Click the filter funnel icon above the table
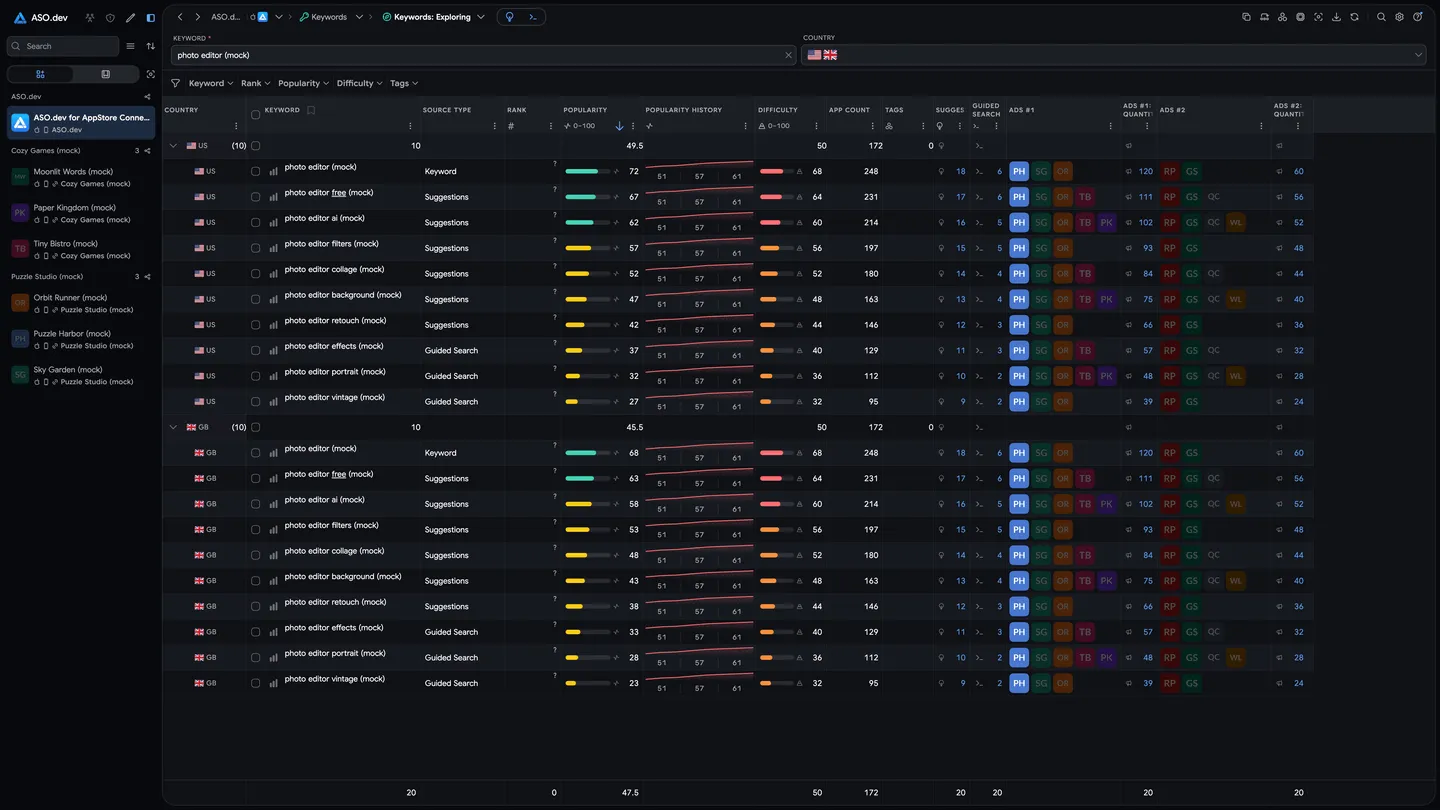The height and width of the screenshot is (810, 1440). point(176,83)
